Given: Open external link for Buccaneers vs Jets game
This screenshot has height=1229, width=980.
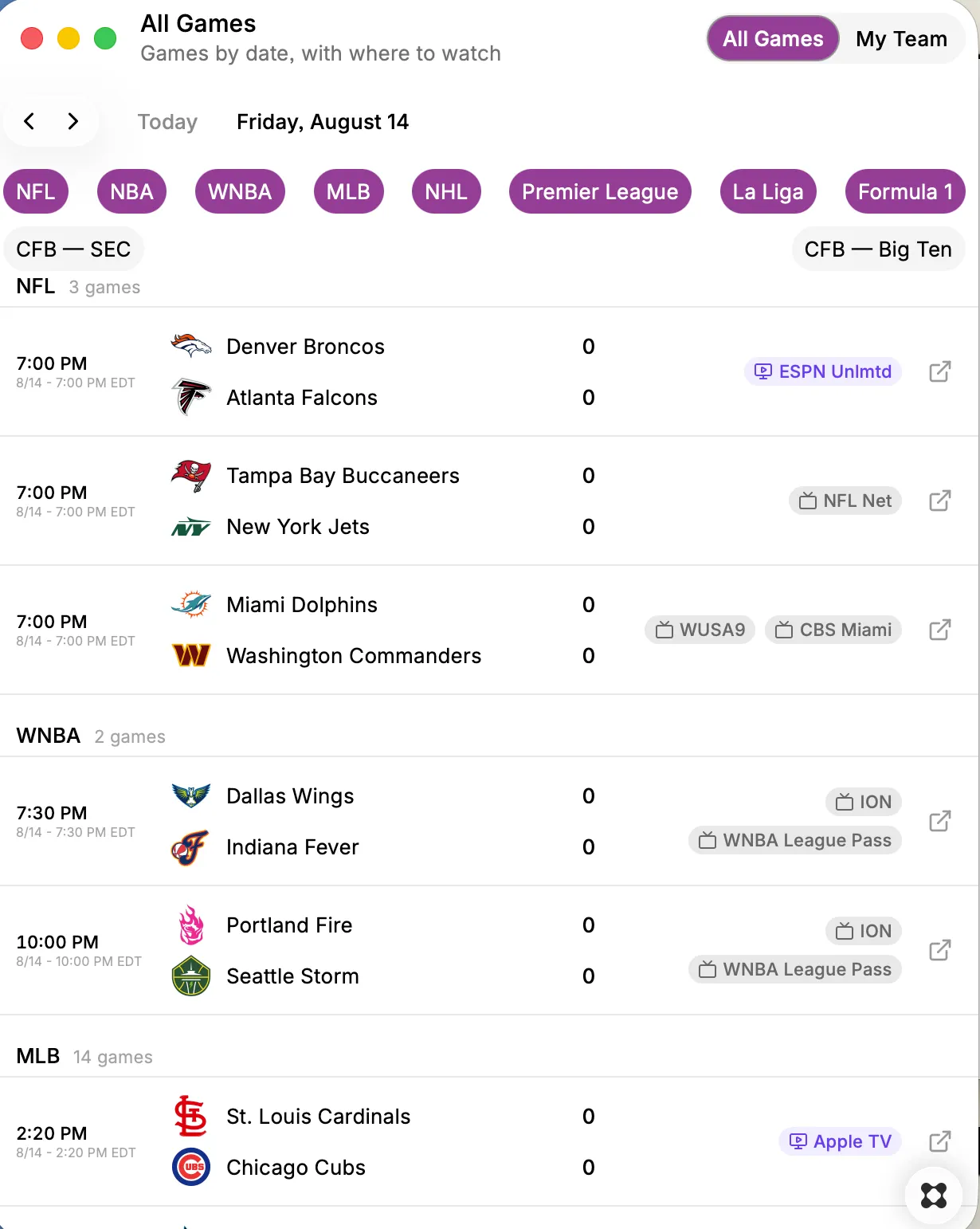Looking at the screenshot, I should 940,501.
